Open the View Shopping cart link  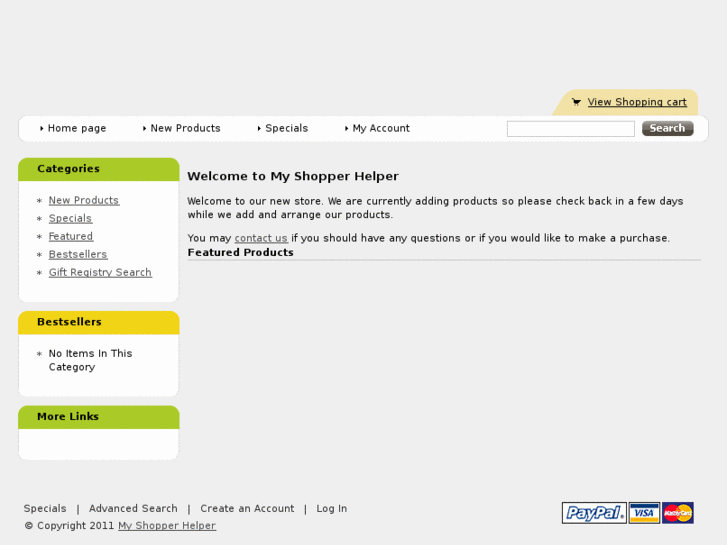pos(637,102)
